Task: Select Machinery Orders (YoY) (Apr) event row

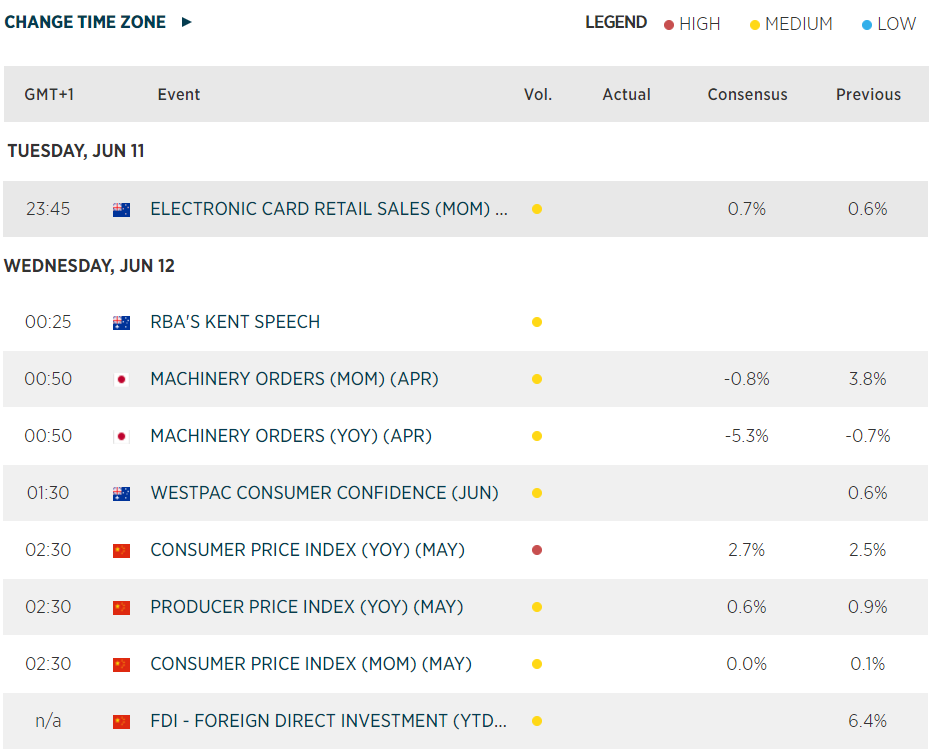Action: pyautogui.click(x=291, y=436)
